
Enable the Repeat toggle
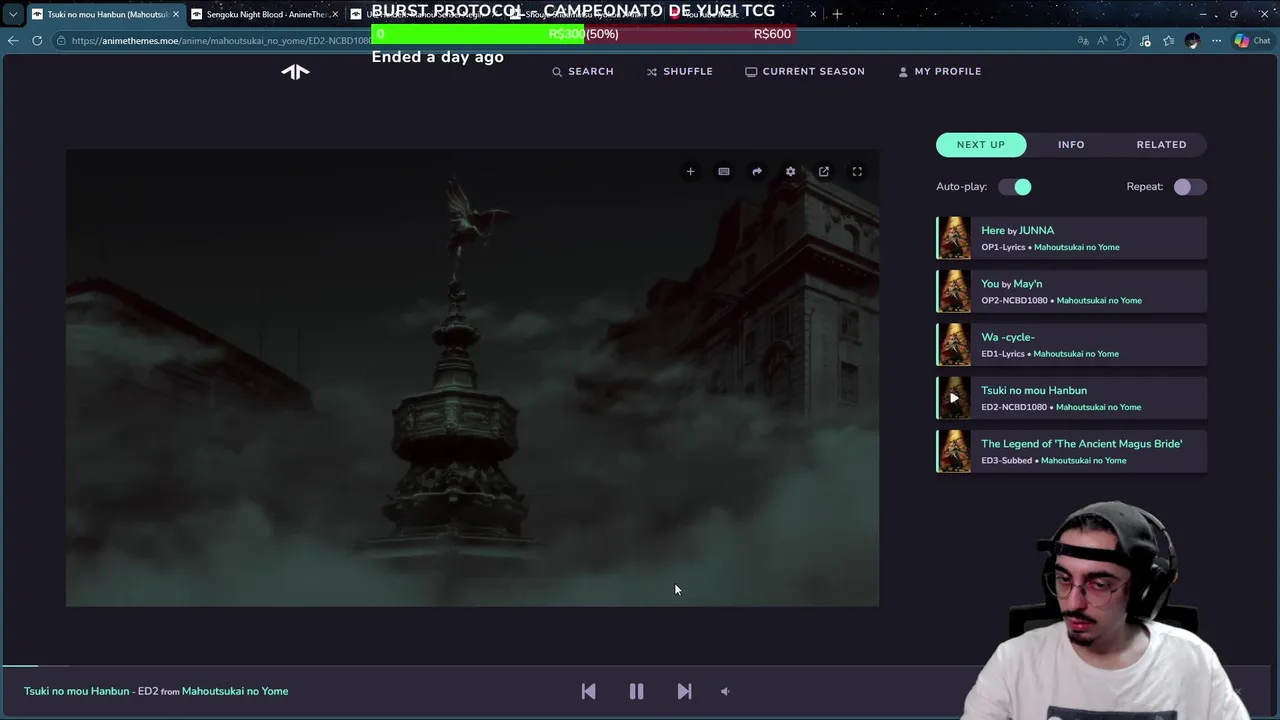(x=1190, y=187)
